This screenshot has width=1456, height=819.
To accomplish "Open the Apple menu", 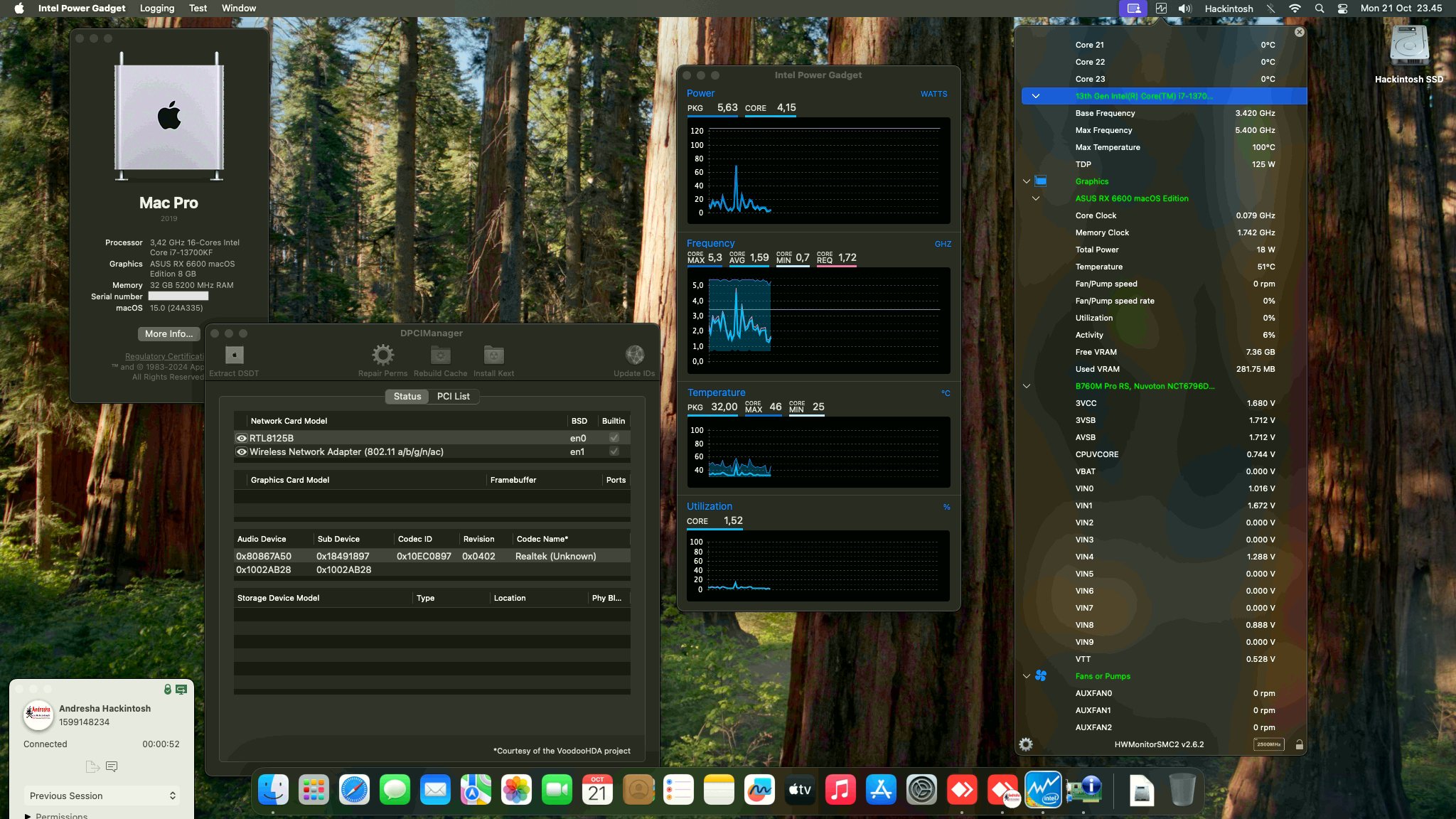I will pos(19,9).
